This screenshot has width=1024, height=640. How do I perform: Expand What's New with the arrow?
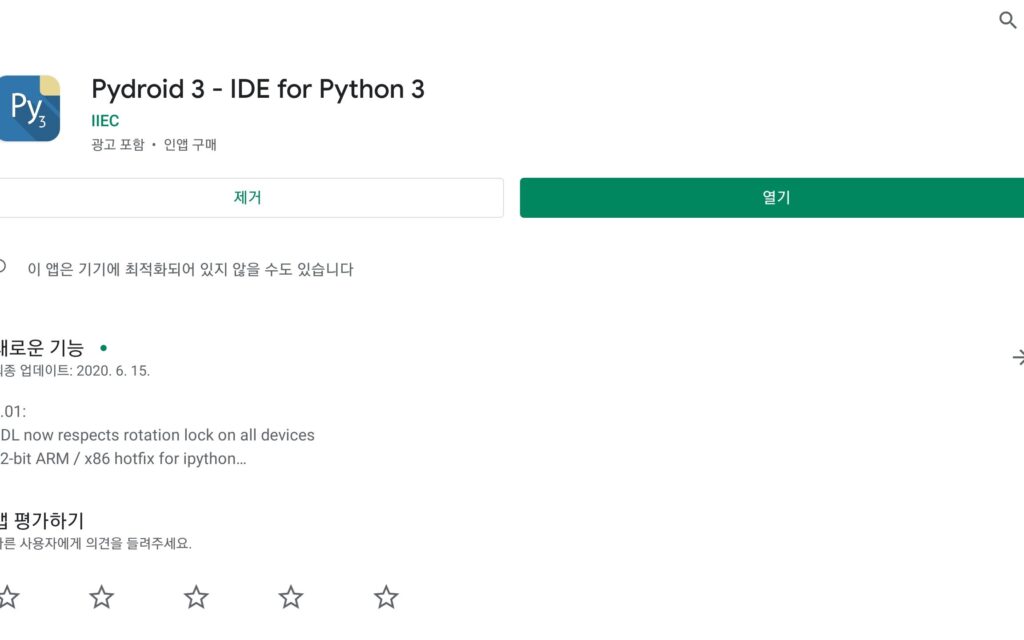[1017, 357]
